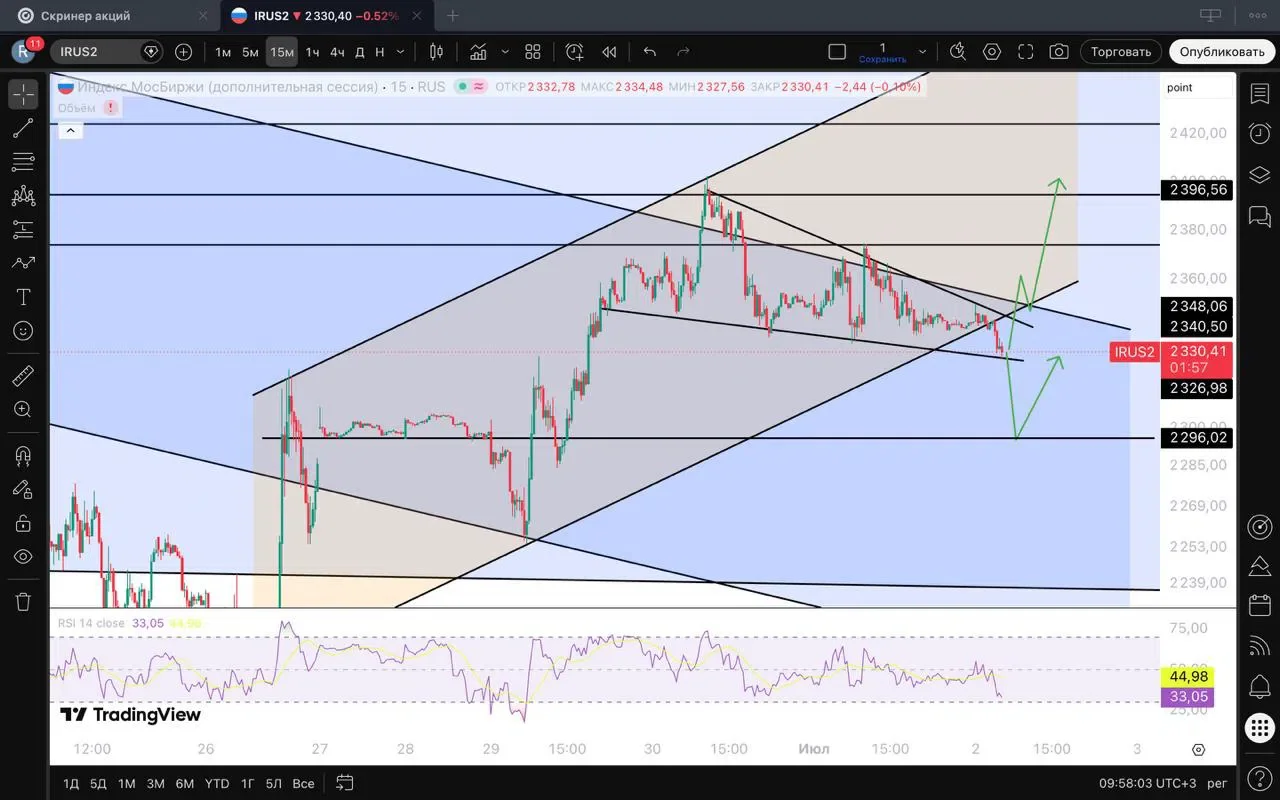Click the Опубликовать button

point(1222,52)
